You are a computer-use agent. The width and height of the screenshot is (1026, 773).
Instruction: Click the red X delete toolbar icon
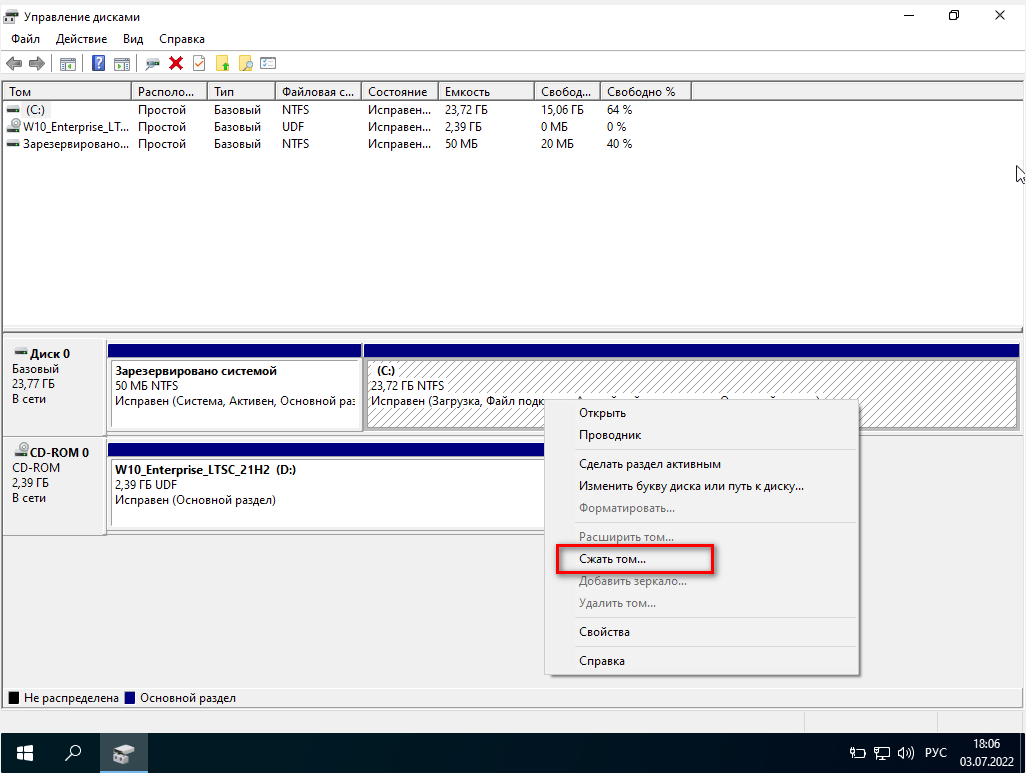coord(176,63)
